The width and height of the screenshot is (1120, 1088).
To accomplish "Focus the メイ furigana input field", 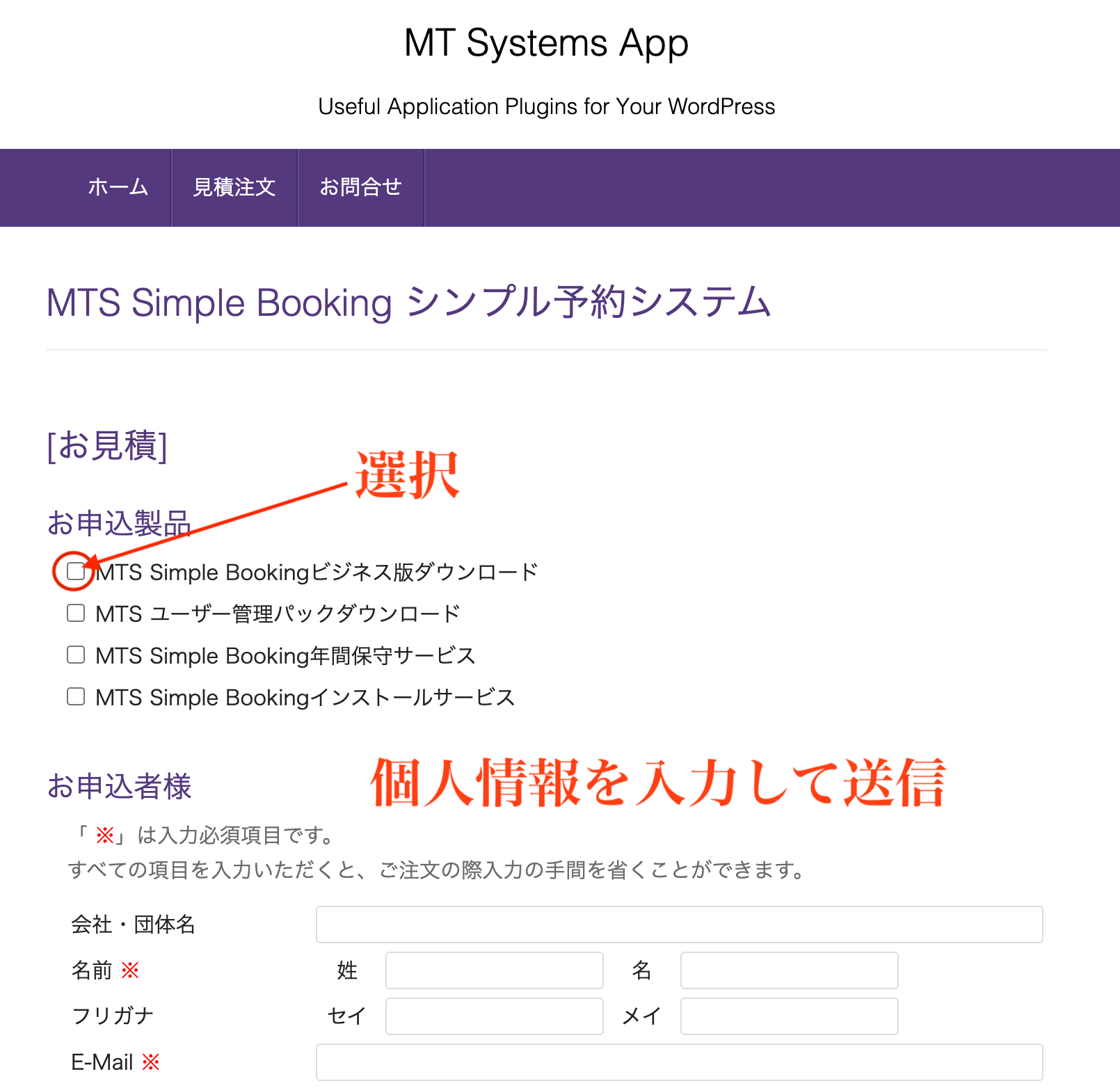I will pos(789,1016).
